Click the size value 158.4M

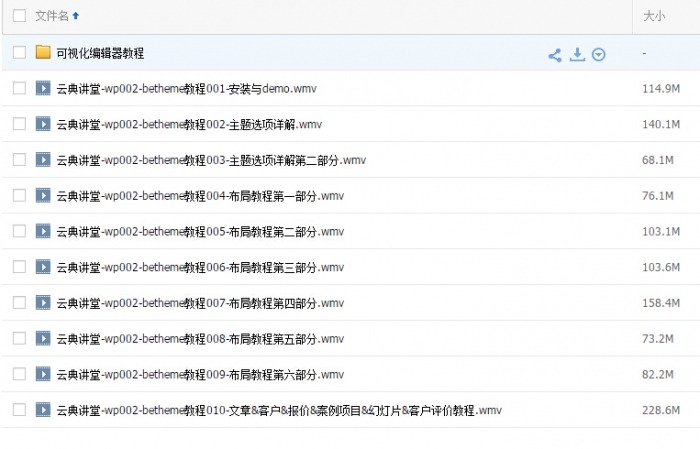661,303
